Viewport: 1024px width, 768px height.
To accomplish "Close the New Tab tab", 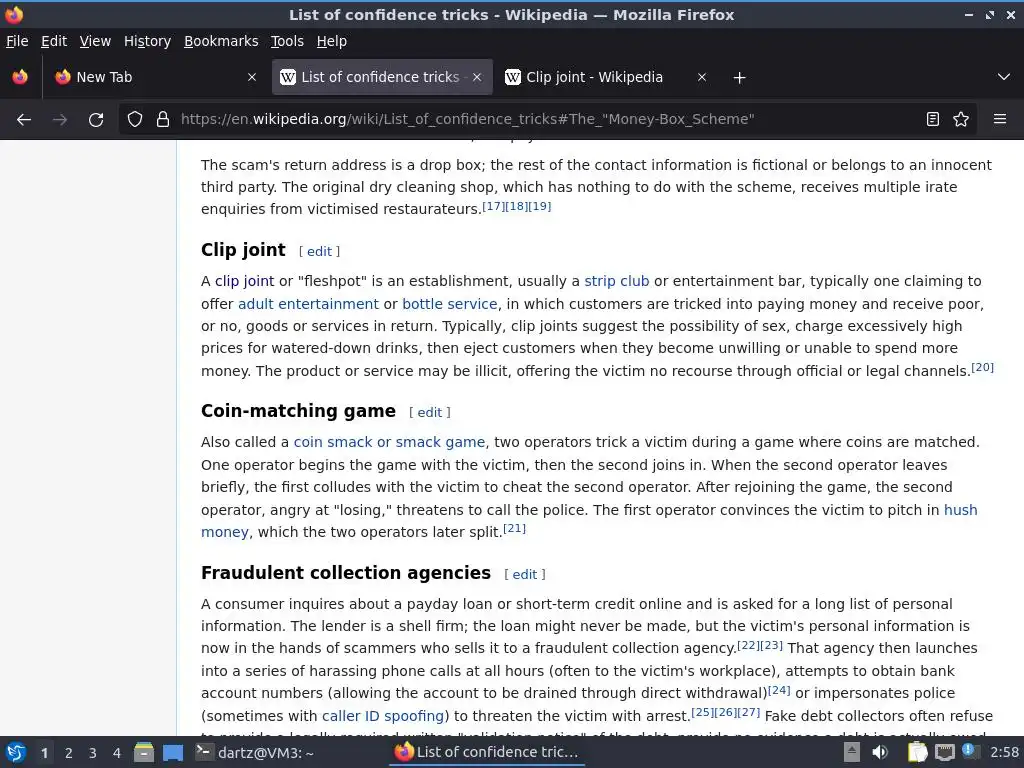I will click(x=251, y=77).
